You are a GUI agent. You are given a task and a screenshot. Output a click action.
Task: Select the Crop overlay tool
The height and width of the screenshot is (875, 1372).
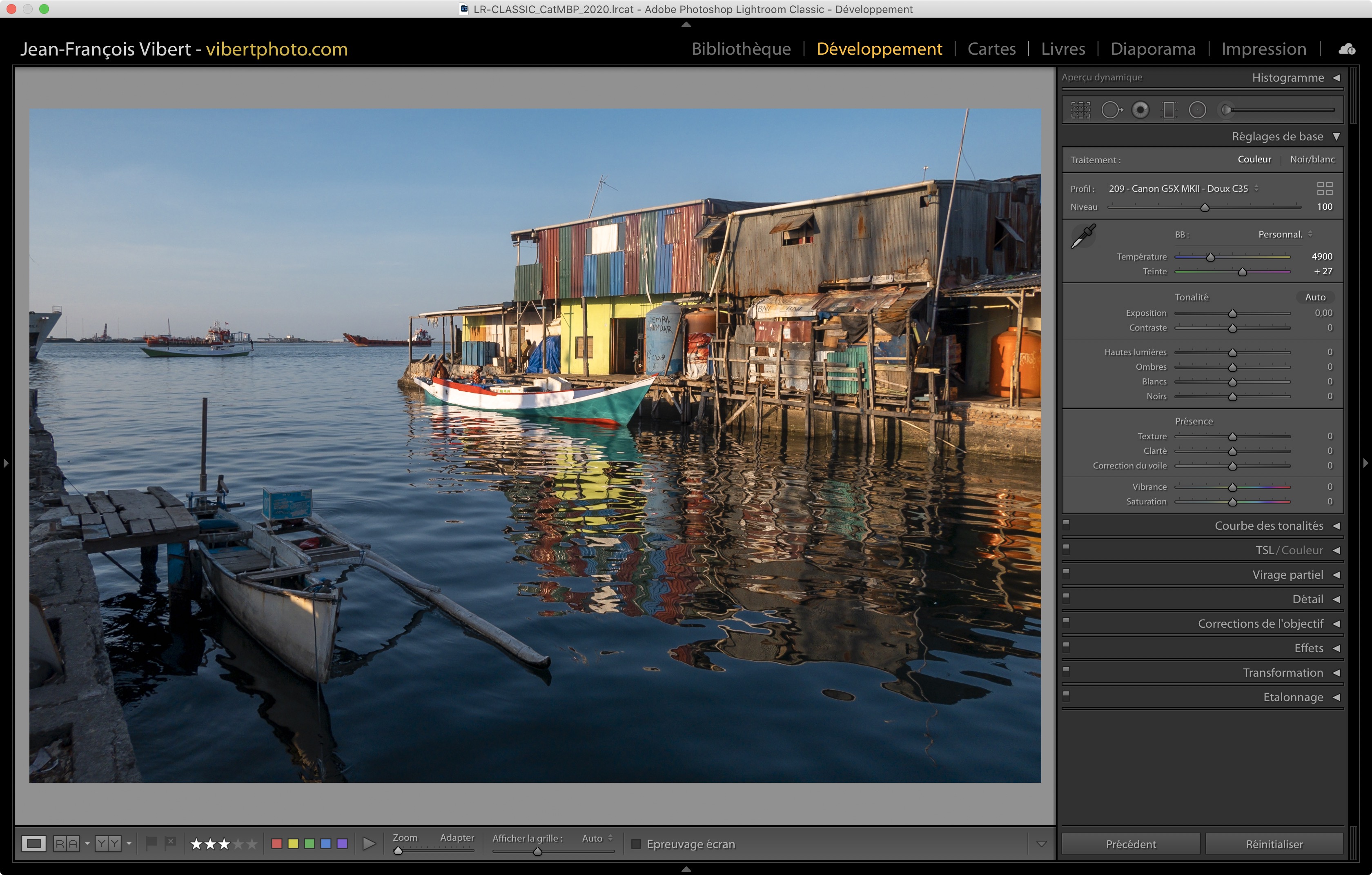(1080, 110)
